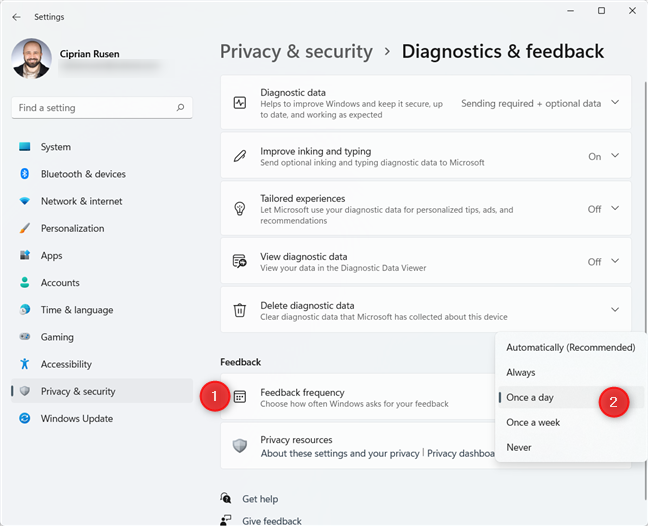The width and height of the screenshot is (648, 526).
Task: Go to Gaming settings
Action: click(x=102, y=337)
